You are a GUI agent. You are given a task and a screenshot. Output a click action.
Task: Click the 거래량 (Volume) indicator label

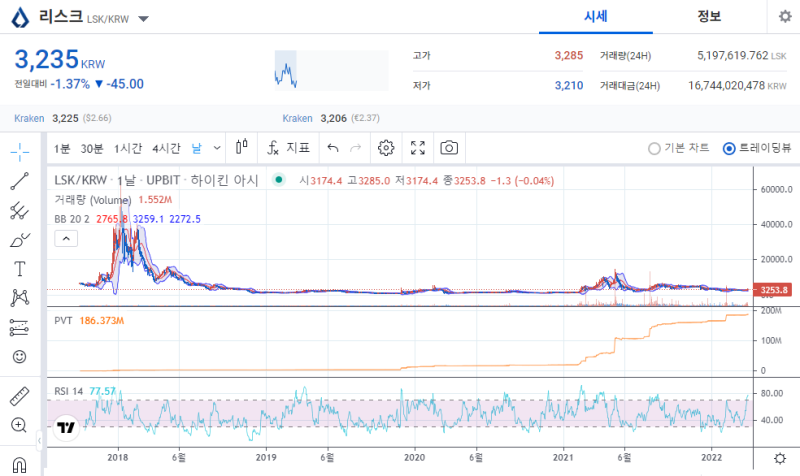point(93,200)
